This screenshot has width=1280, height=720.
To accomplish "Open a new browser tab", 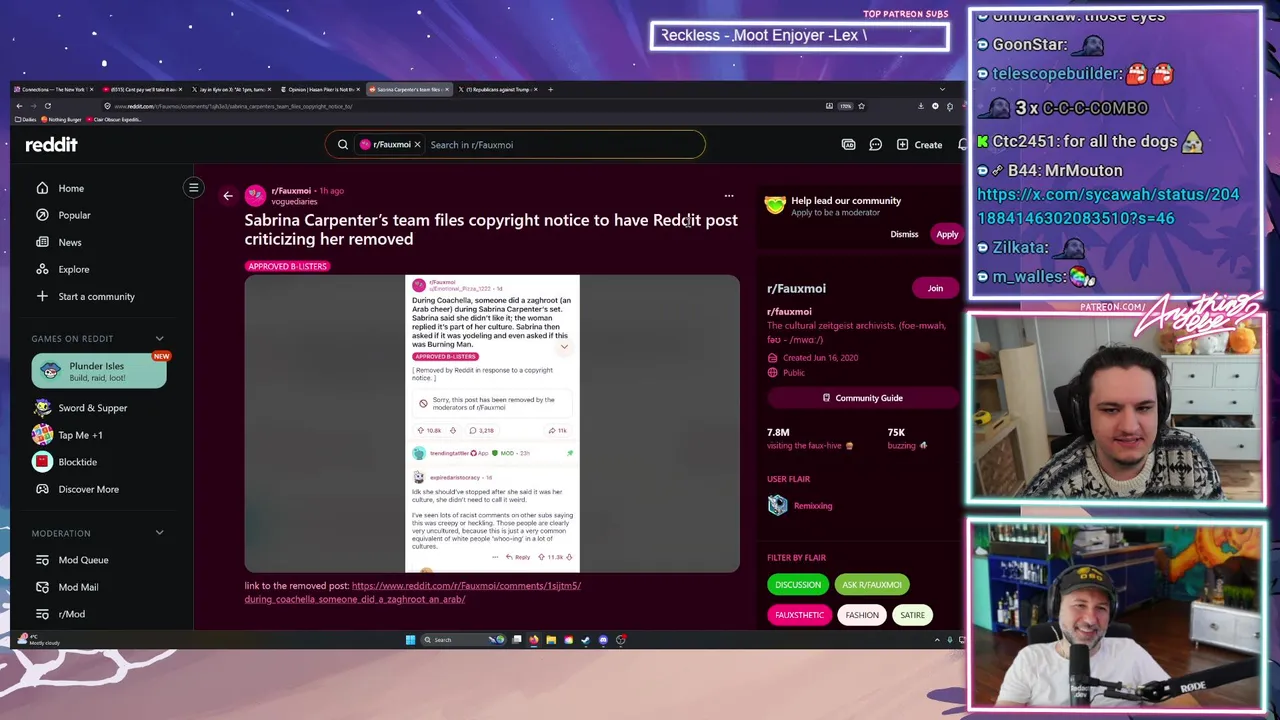I will [x=550, y=89].
